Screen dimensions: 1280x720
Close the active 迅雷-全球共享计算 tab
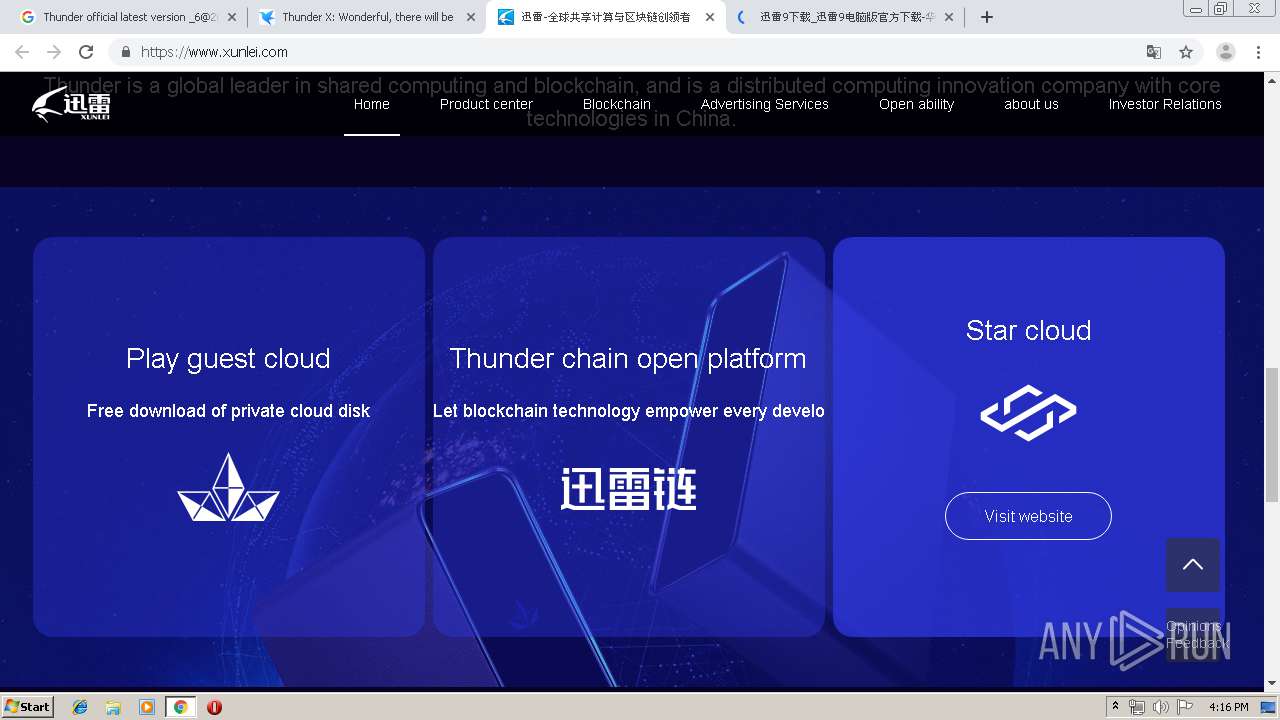pos(710,17)
